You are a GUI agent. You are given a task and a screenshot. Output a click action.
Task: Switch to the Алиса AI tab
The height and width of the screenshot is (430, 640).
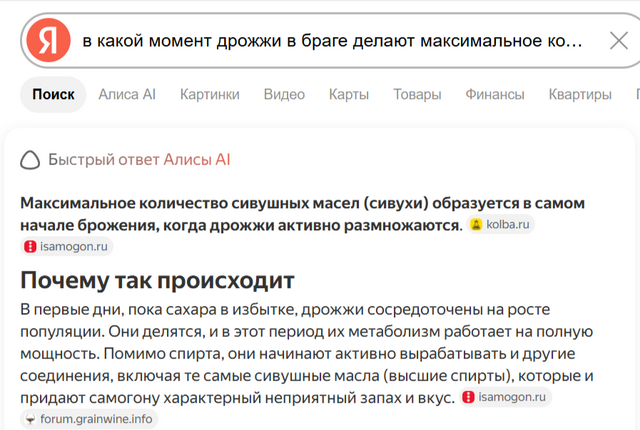pos(127,95)
